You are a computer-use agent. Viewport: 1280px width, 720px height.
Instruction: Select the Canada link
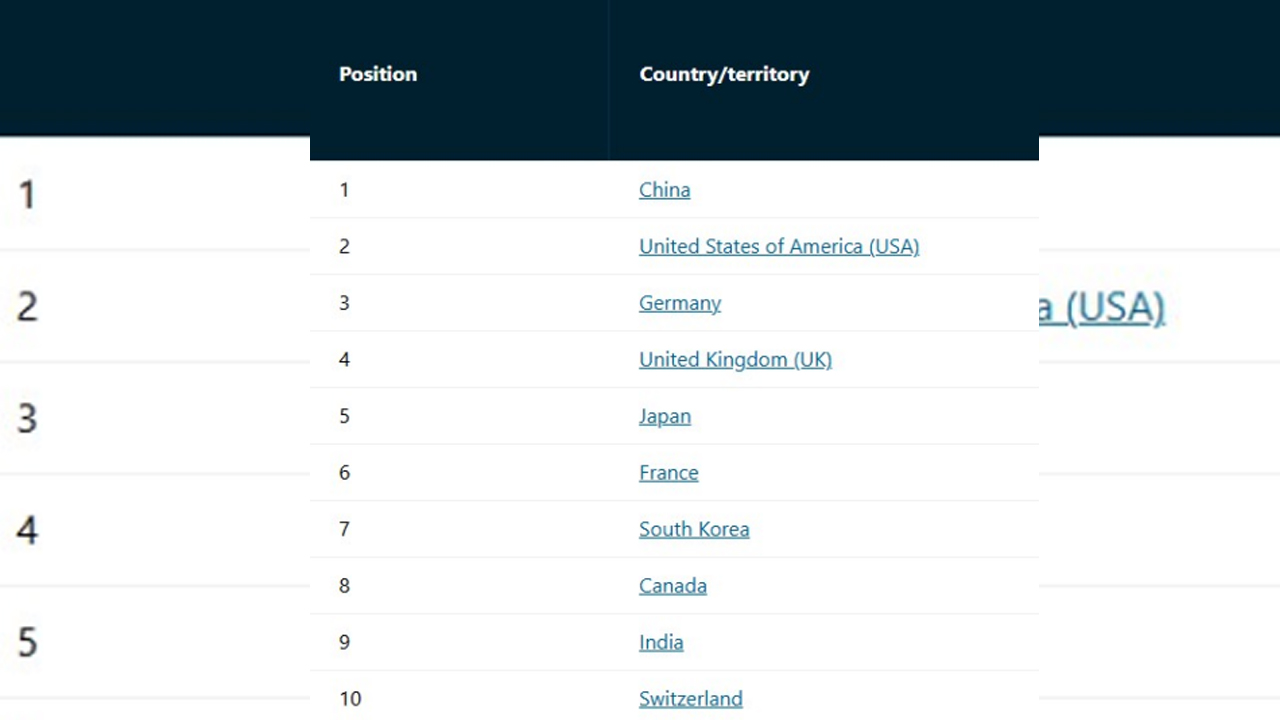pos(672,585)
